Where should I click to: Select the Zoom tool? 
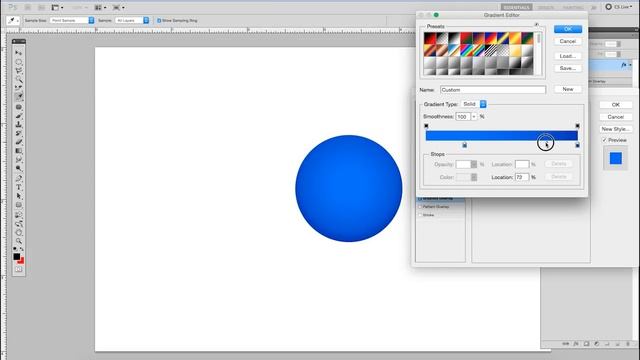[x=18, y=241]
